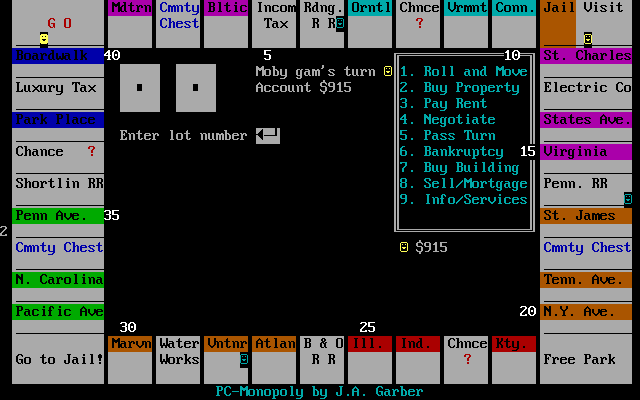The width and height of the screenshot is (640, 400).
Task: Click the orange Tenn. Ave. band
Action: 586,280
